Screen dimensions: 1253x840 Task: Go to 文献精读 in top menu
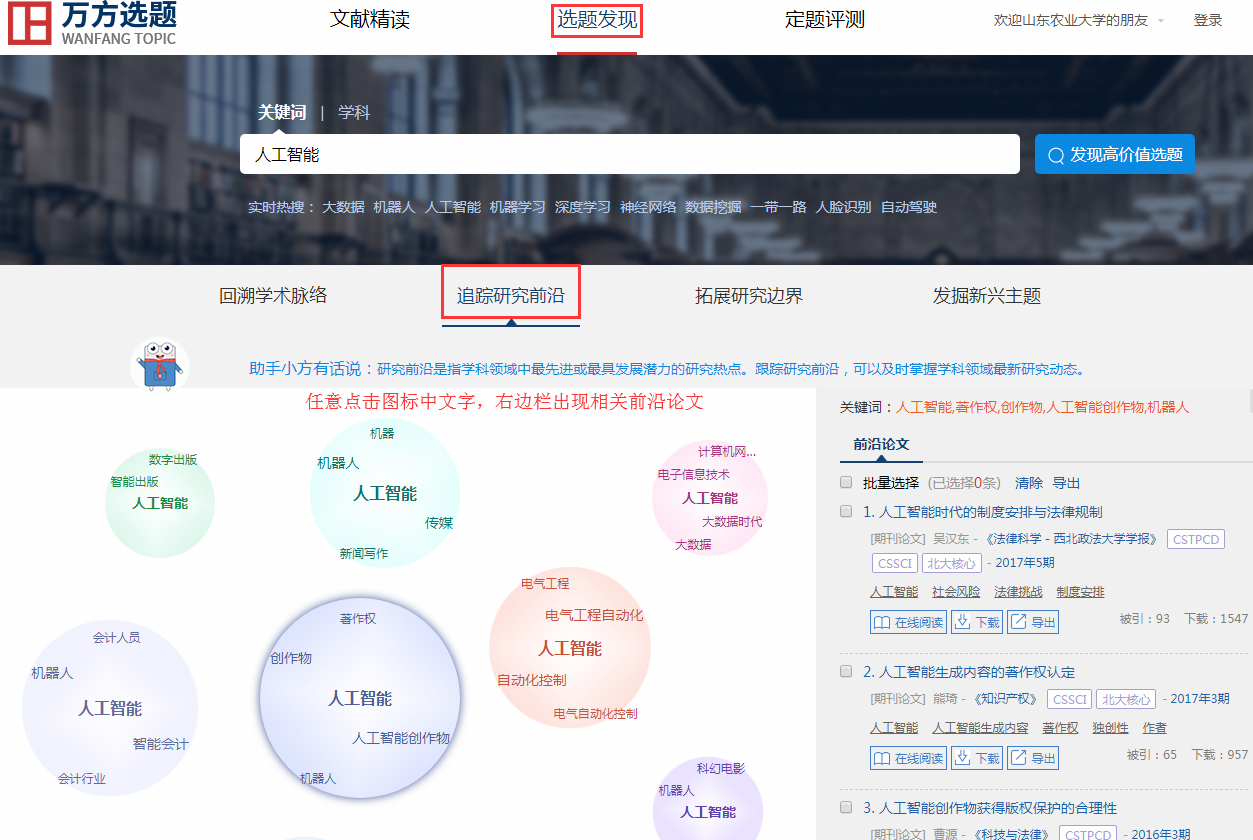(370, 20)
